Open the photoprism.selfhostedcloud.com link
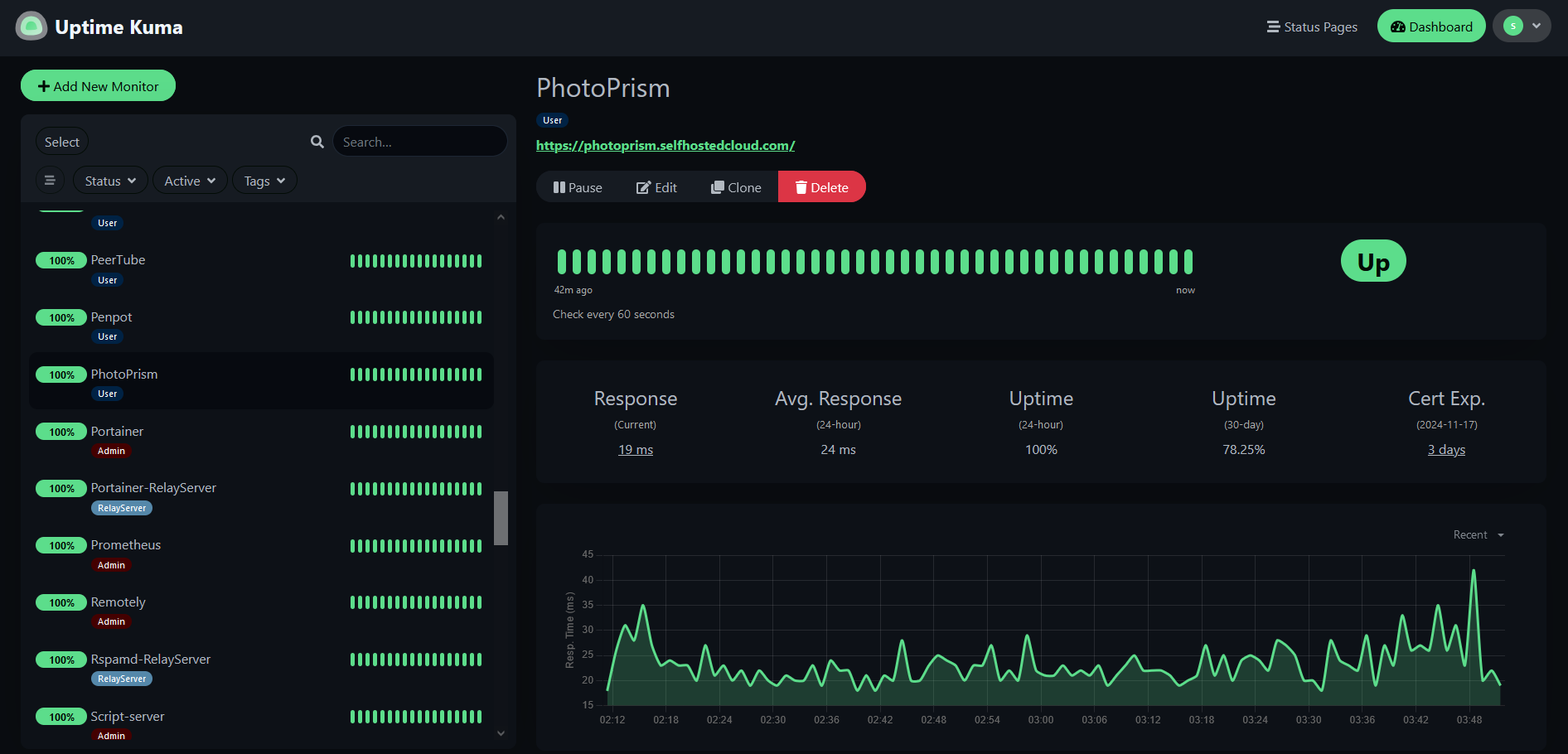Image resolution: width=1568 pixels, height=754 pixels. click(665, 145)
